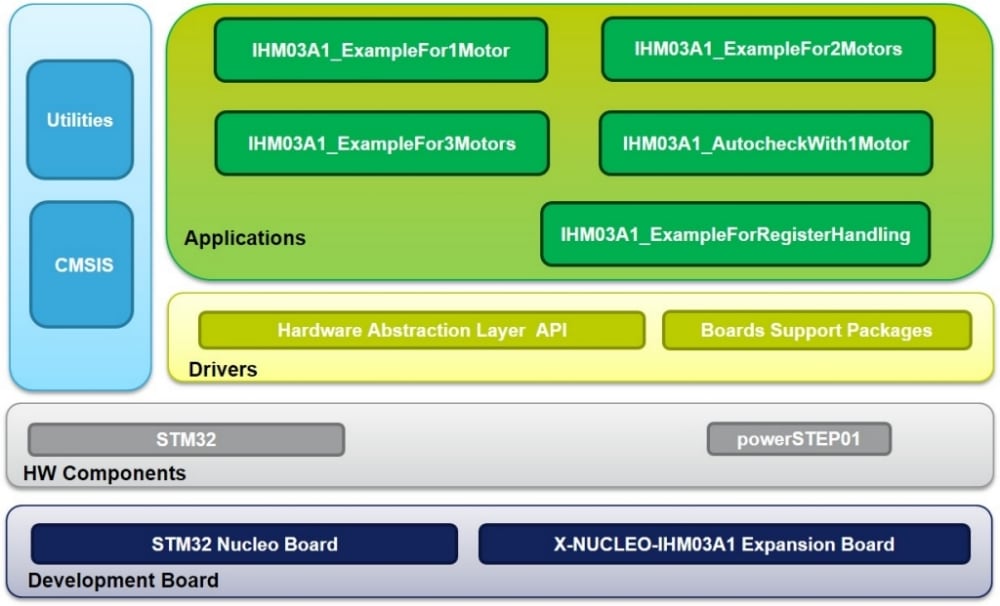
Task: Click light blue panel area below CMSIS
Action: pos(80,358)
